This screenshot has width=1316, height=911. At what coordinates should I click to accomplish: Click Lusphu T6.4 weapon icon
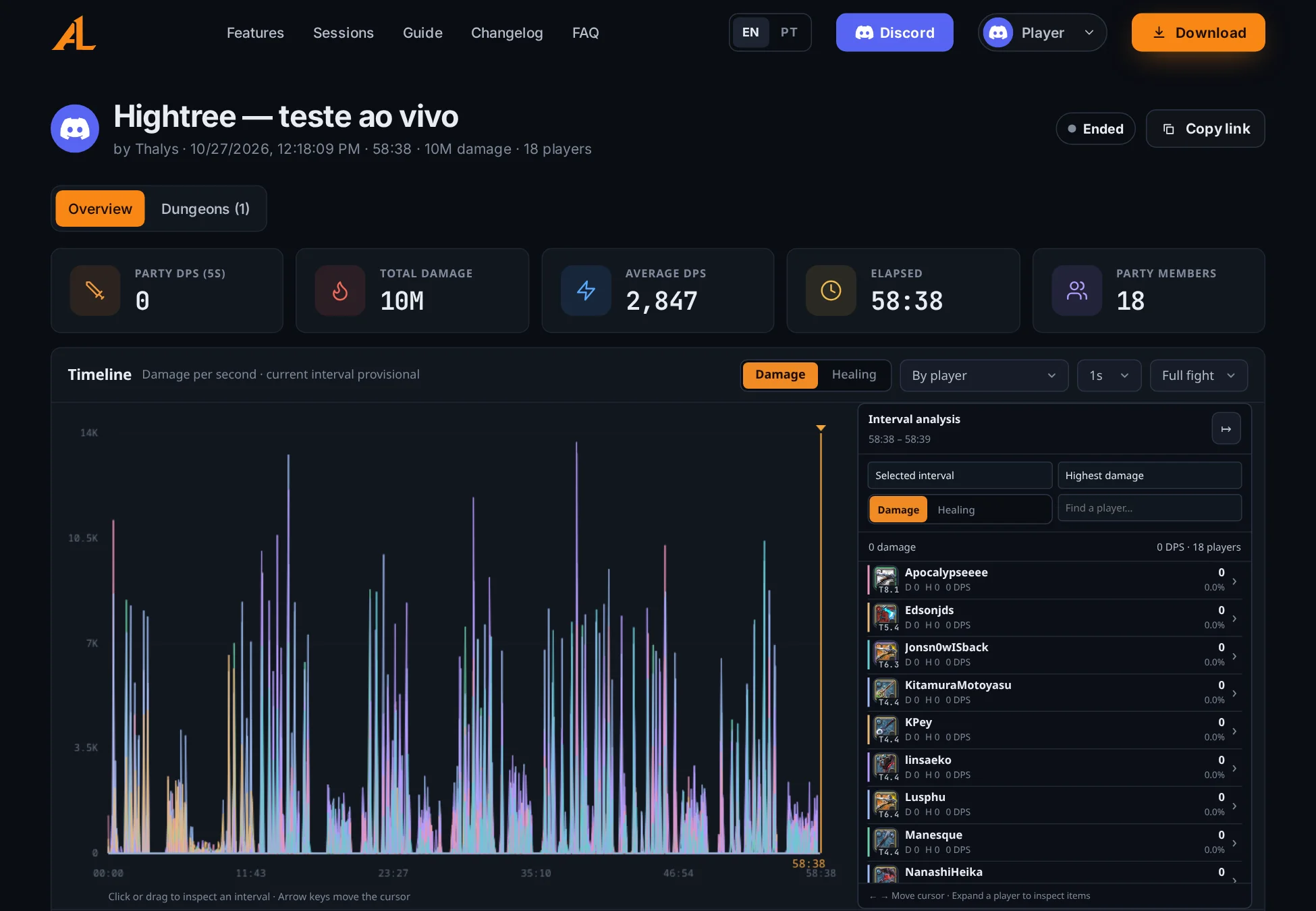tap(885, 803)
